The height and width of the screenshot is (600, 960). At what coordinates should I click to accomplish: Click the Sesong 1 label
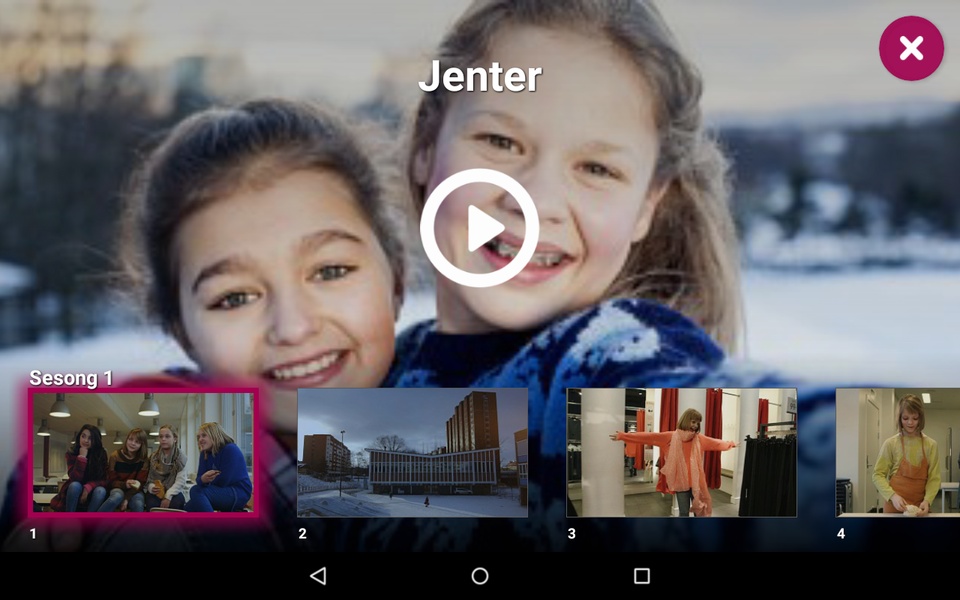point(71,378)
